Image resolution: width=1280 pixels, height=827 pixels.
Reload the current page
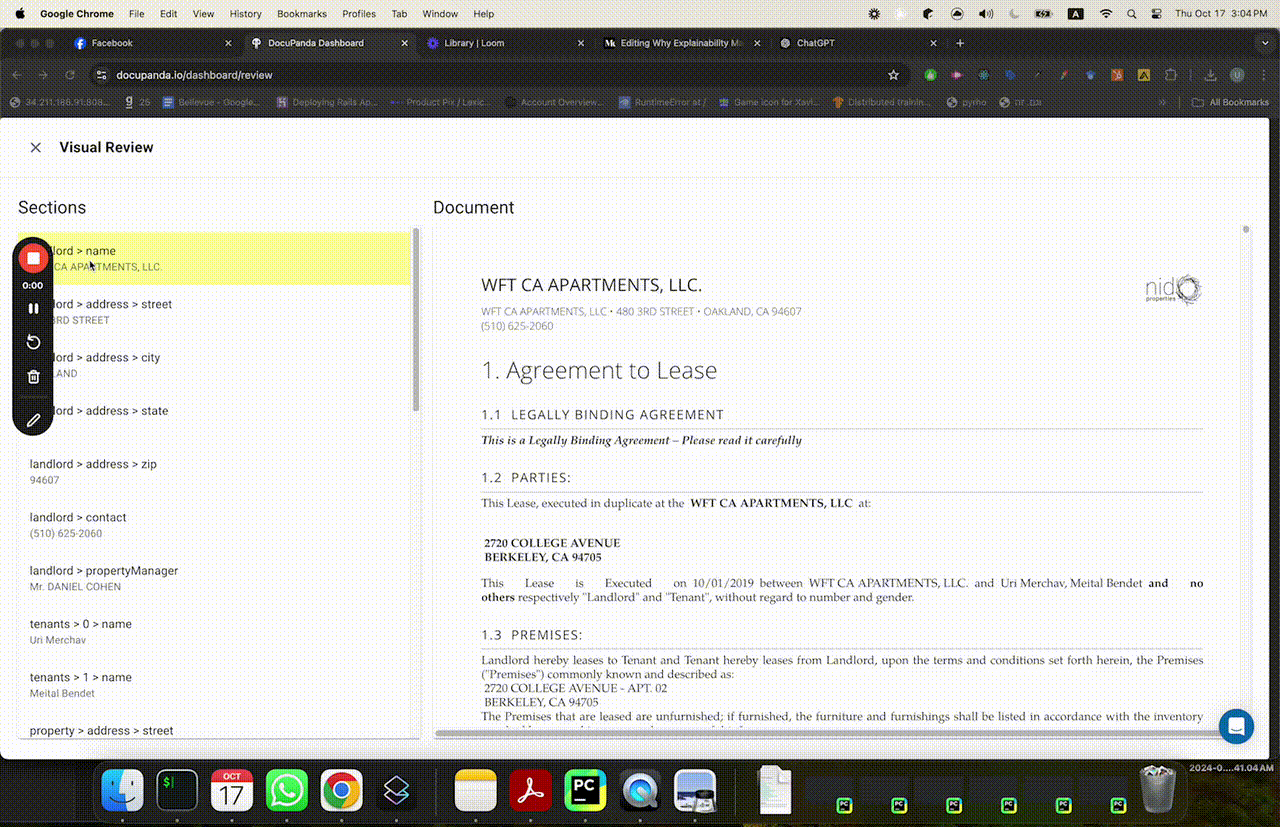(x=70, y=75)
